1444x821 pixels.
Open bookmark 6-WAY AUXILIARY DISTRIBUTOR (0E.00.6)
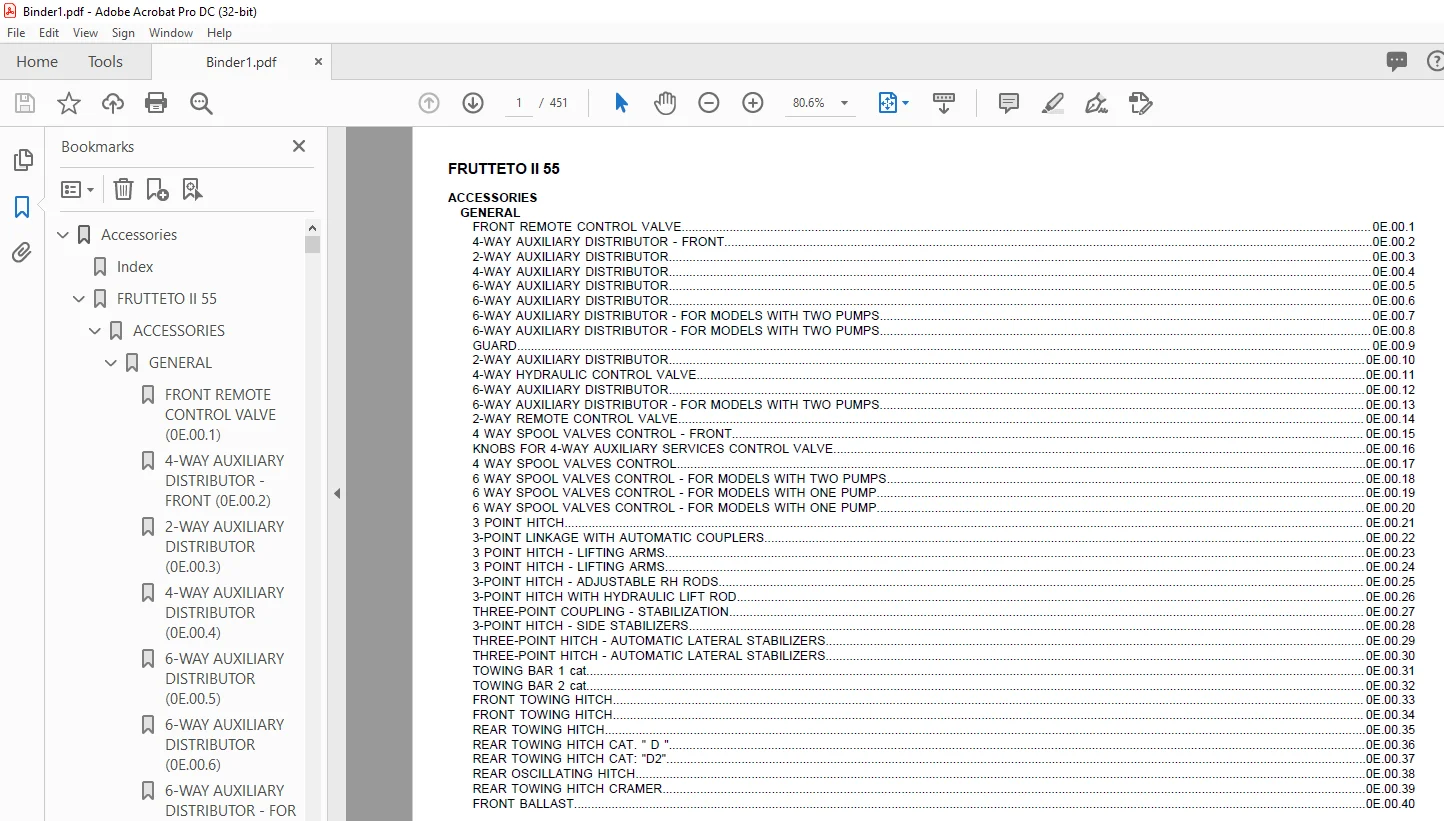click(x=224, y=745)
